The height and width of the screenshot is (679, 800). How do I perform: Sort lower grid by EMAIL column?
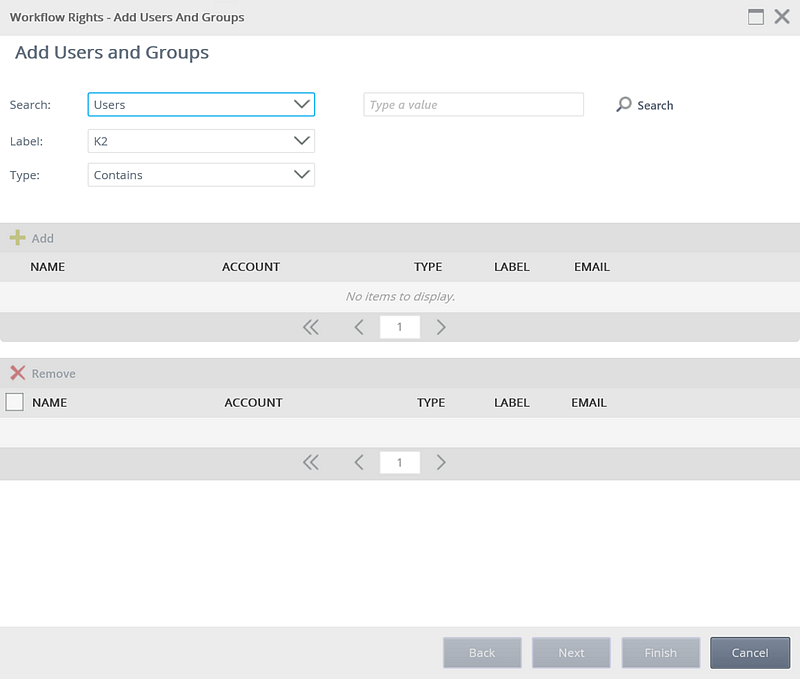(589, 402)
